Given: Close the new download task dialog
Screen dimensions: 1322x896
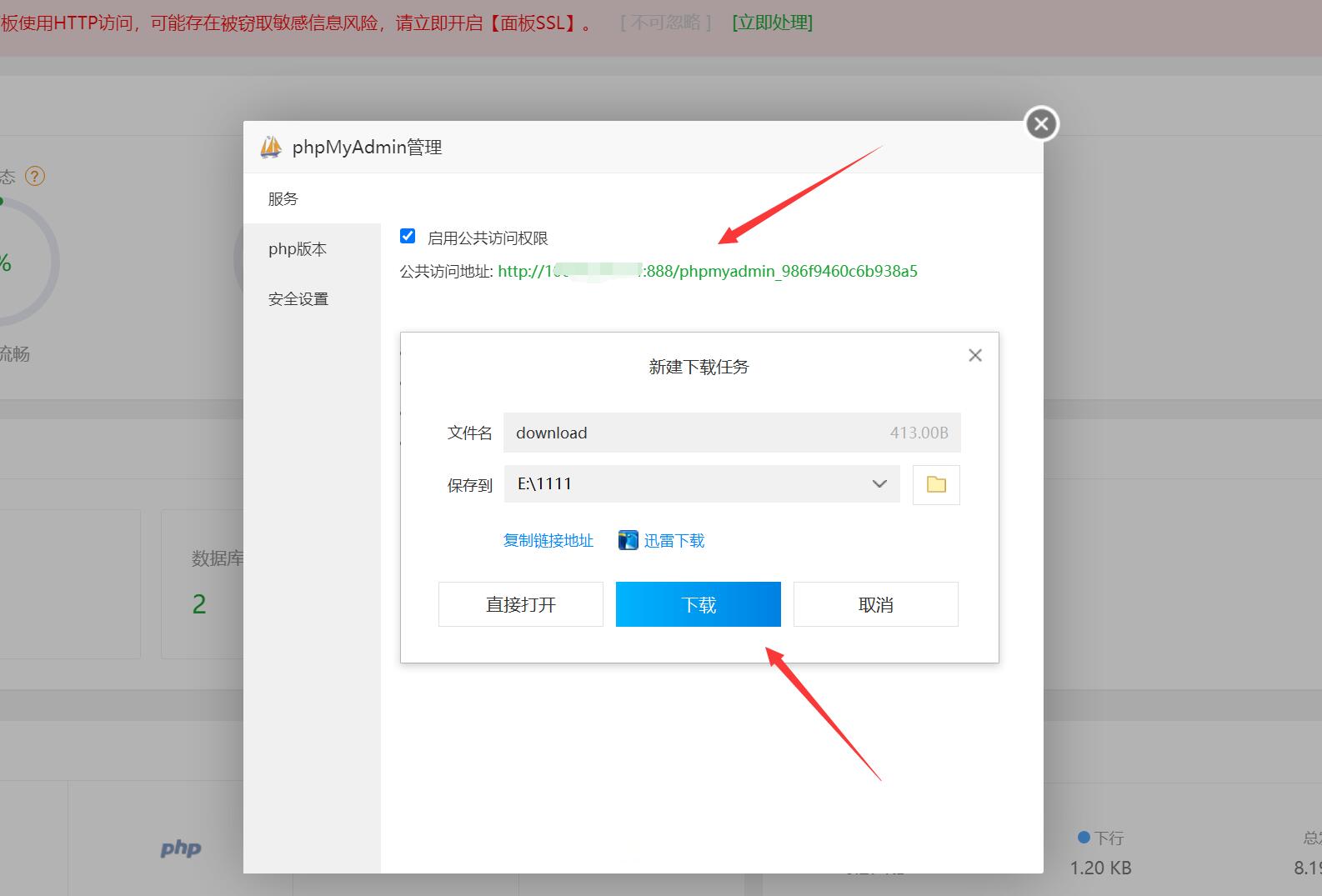Looking at the screenshot, I should (x=975, y=355).
